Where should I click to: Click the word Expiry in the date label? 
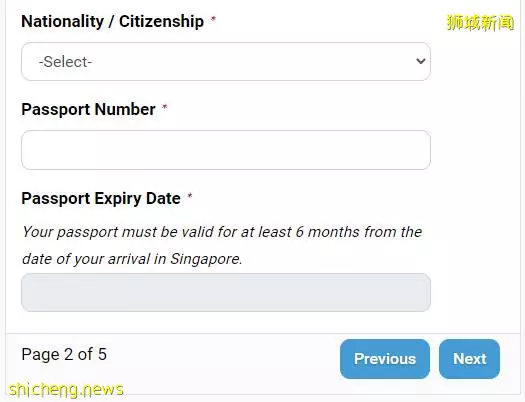click(118, 199)
